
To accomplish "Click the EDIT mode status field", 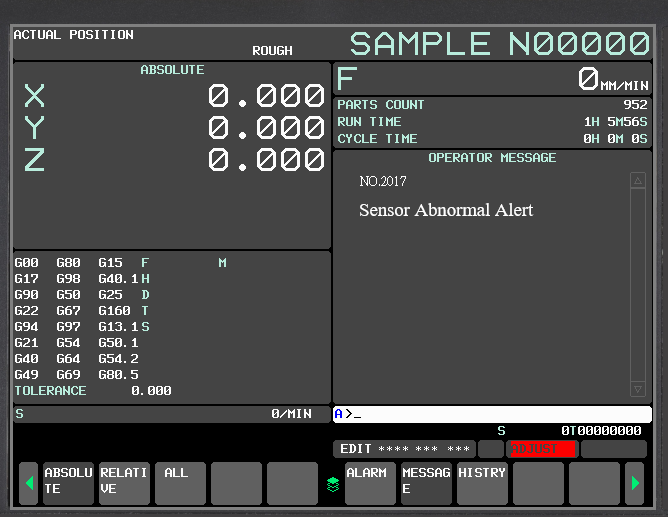I will point(404,449).
